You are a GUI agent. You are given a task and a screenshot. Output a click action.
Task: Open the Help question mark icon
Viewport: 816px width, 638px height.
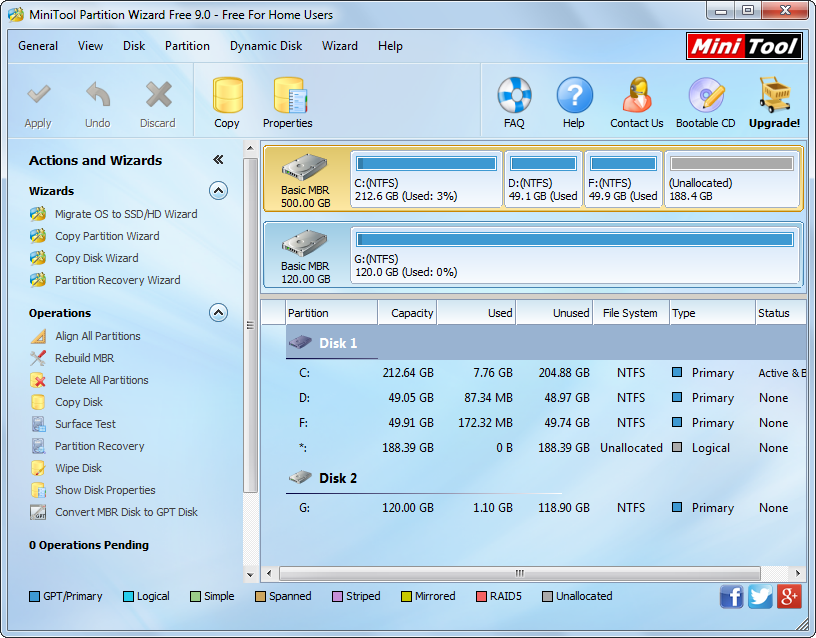pos(574,95)
